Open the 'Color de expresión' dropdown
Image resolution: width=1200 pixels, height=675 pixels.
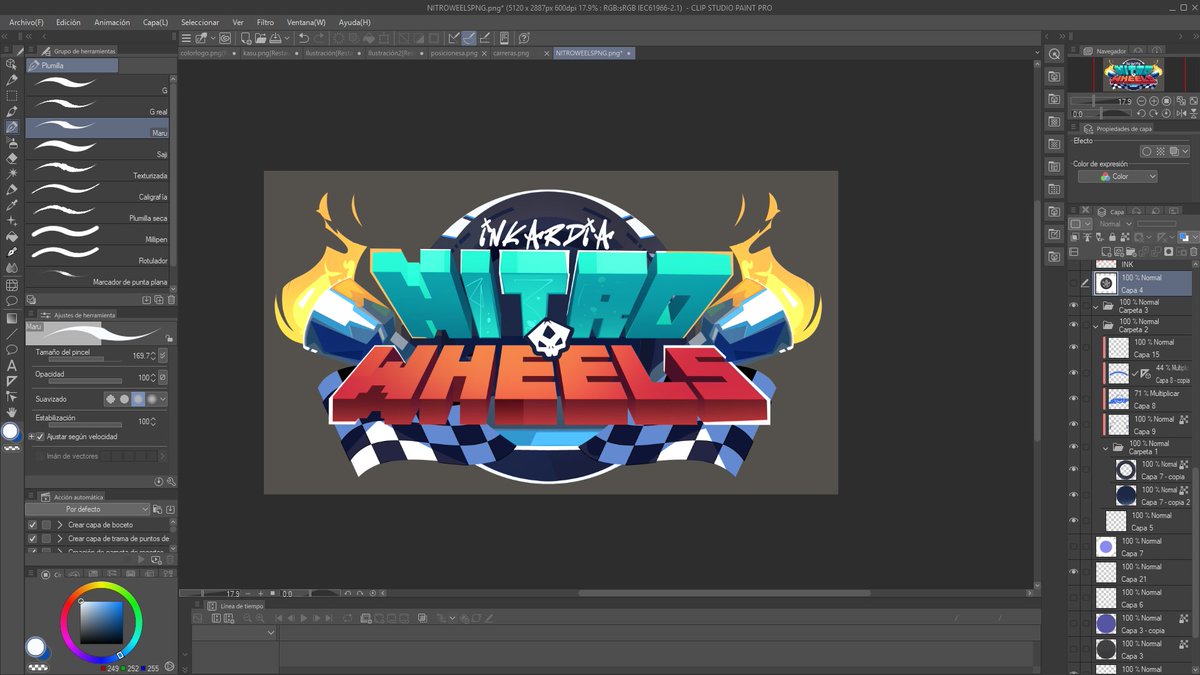tap(1118, 177)
